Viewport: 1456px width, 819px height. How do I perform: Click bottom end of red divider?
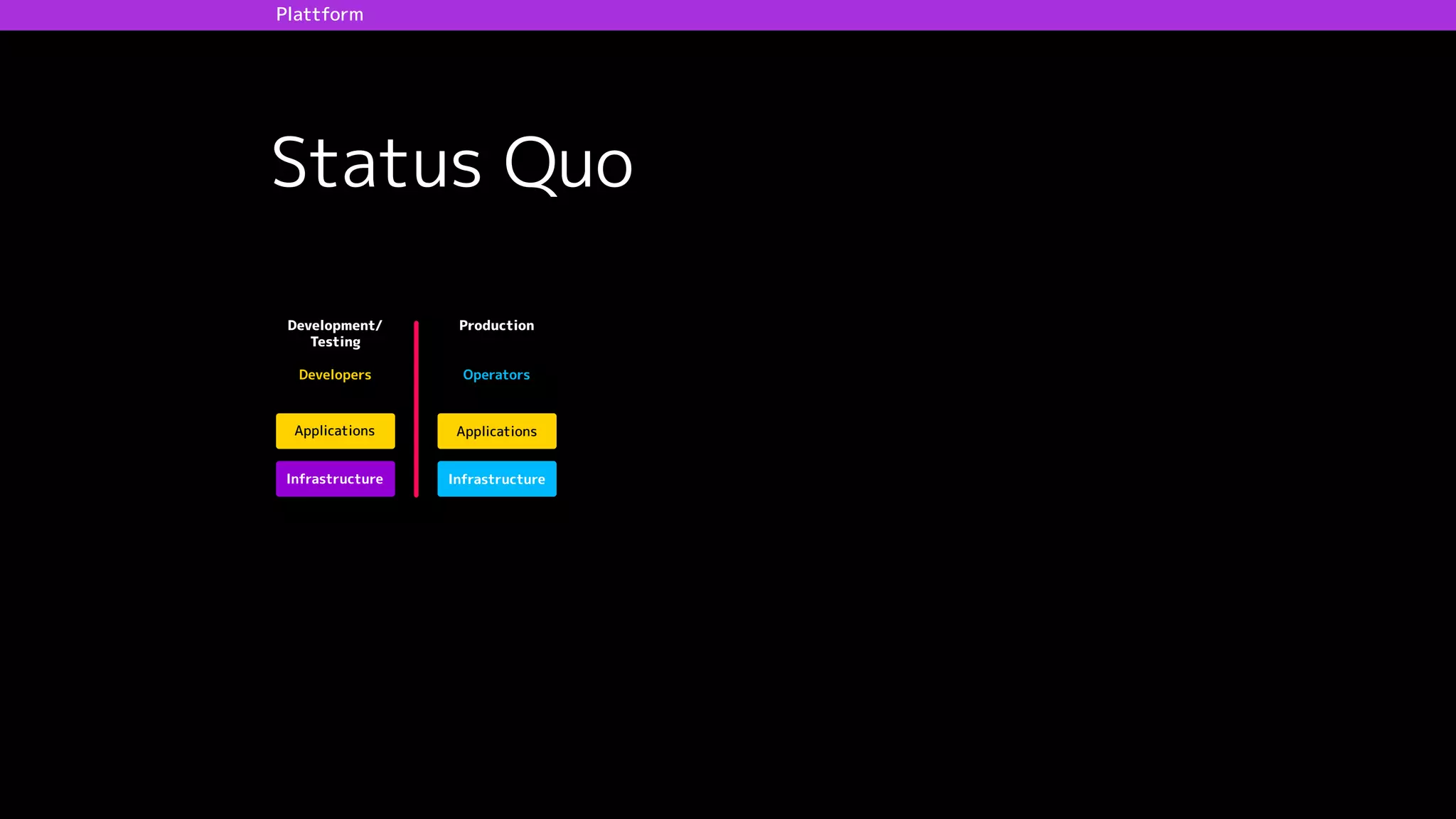pos(416,493)
